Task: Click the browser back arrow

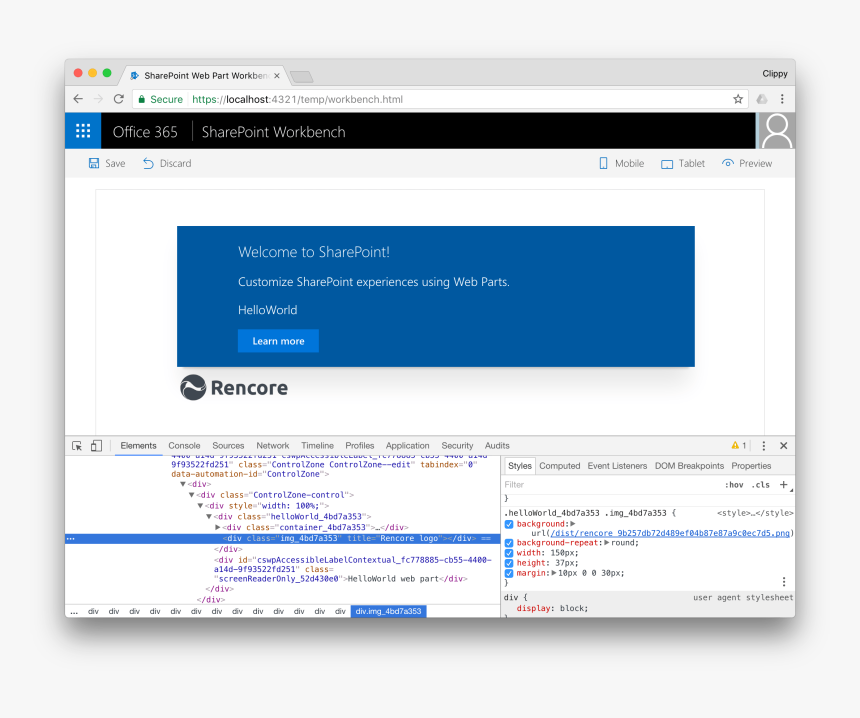Action: point(78,99)
